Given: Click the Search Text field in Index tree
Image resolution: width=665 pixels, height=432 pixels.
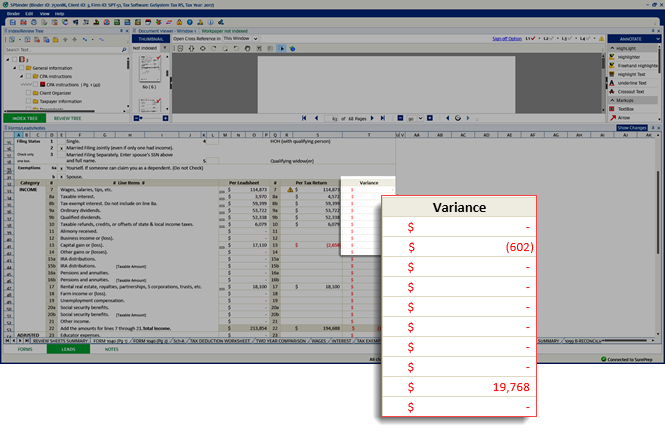Looking at the screenshot, I should (x=63, y=50).
